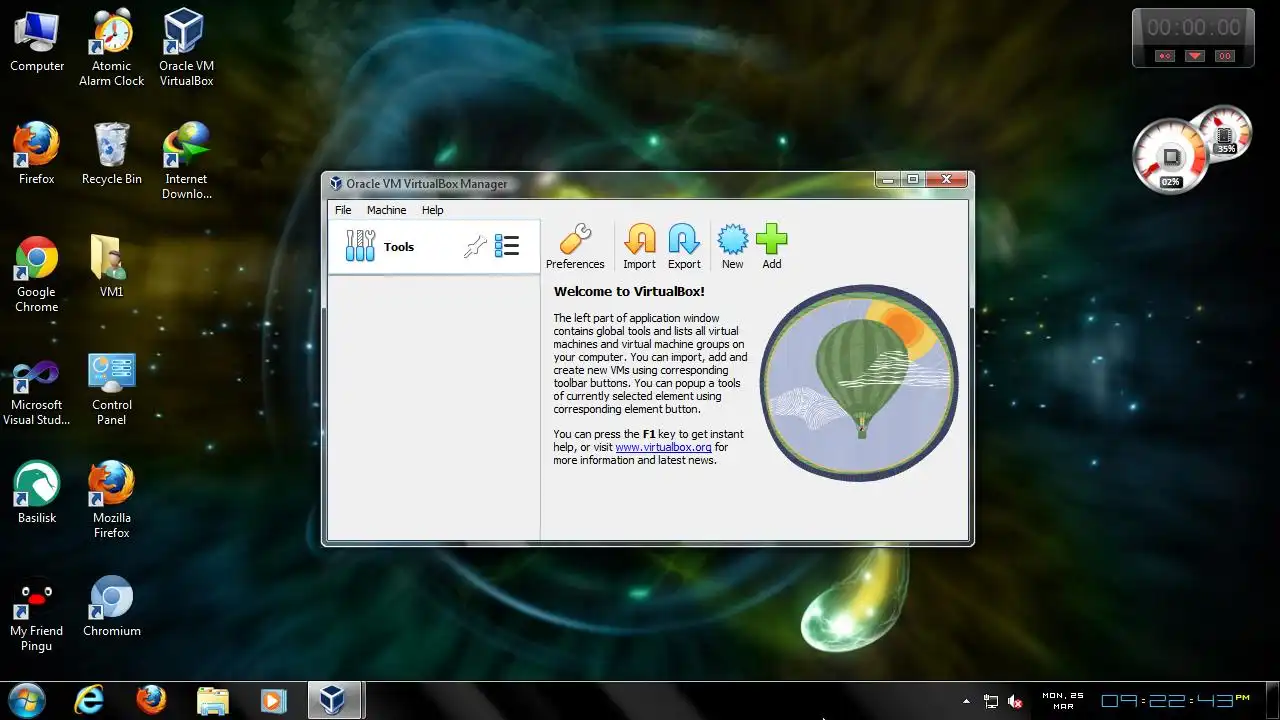Select the Basilisk browser shortcut
Viewport: 1280px width, 720px height.
pyautogui.click(x=37, y=493)
